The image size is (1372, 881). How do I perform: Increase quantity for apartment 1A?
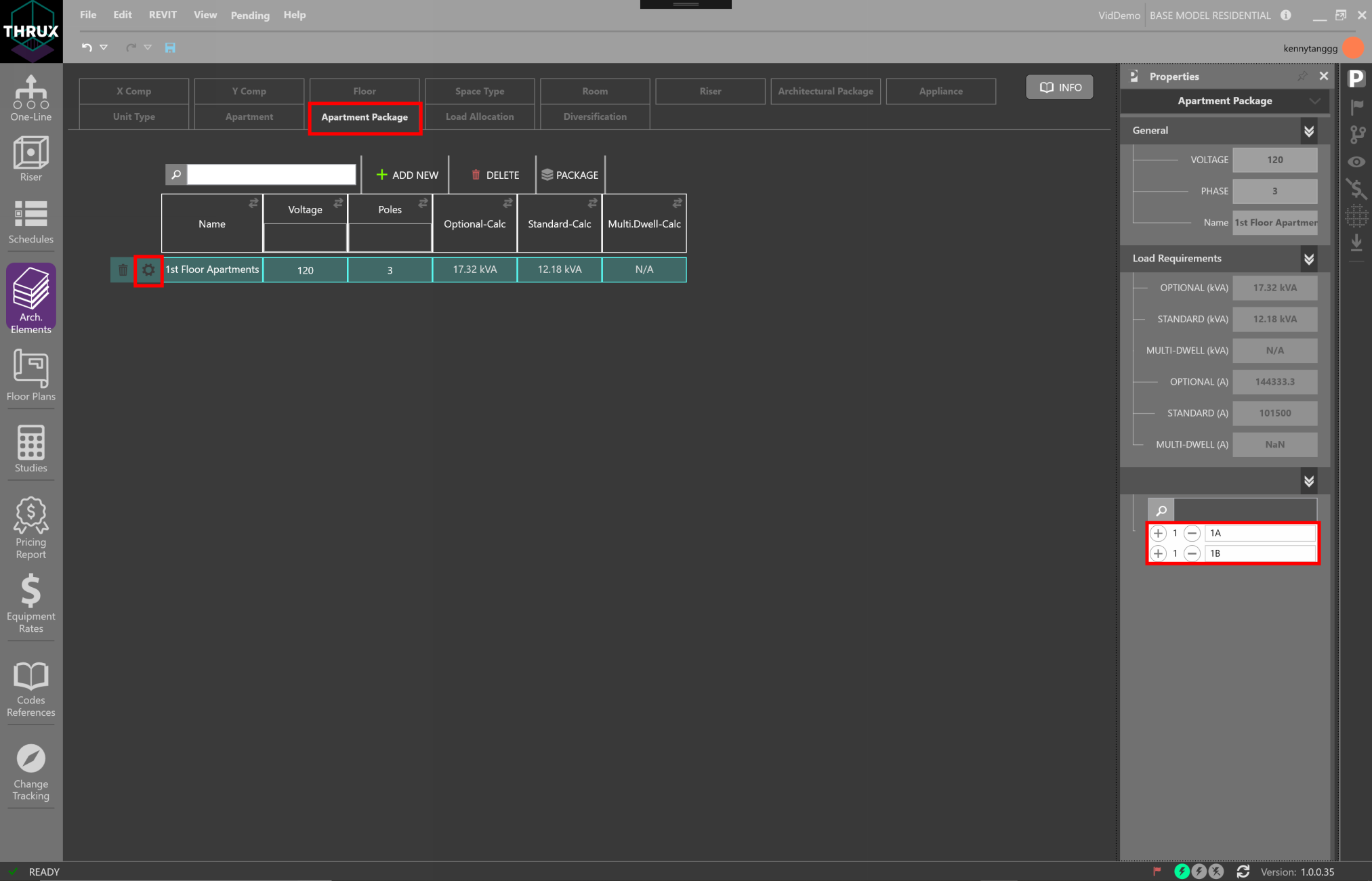[x=1159, y=533]
